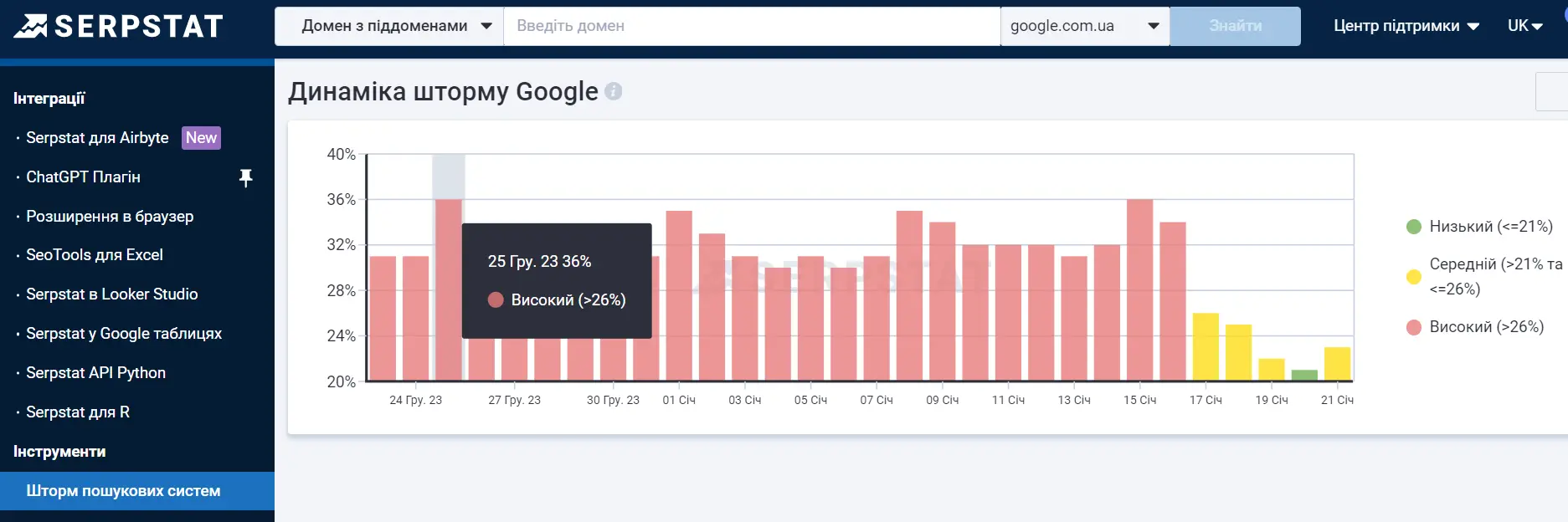Open the Serpstat для R link
The height and width of the screenshot is (522, 1568).
pyautogui.click(x=78, y=412)
